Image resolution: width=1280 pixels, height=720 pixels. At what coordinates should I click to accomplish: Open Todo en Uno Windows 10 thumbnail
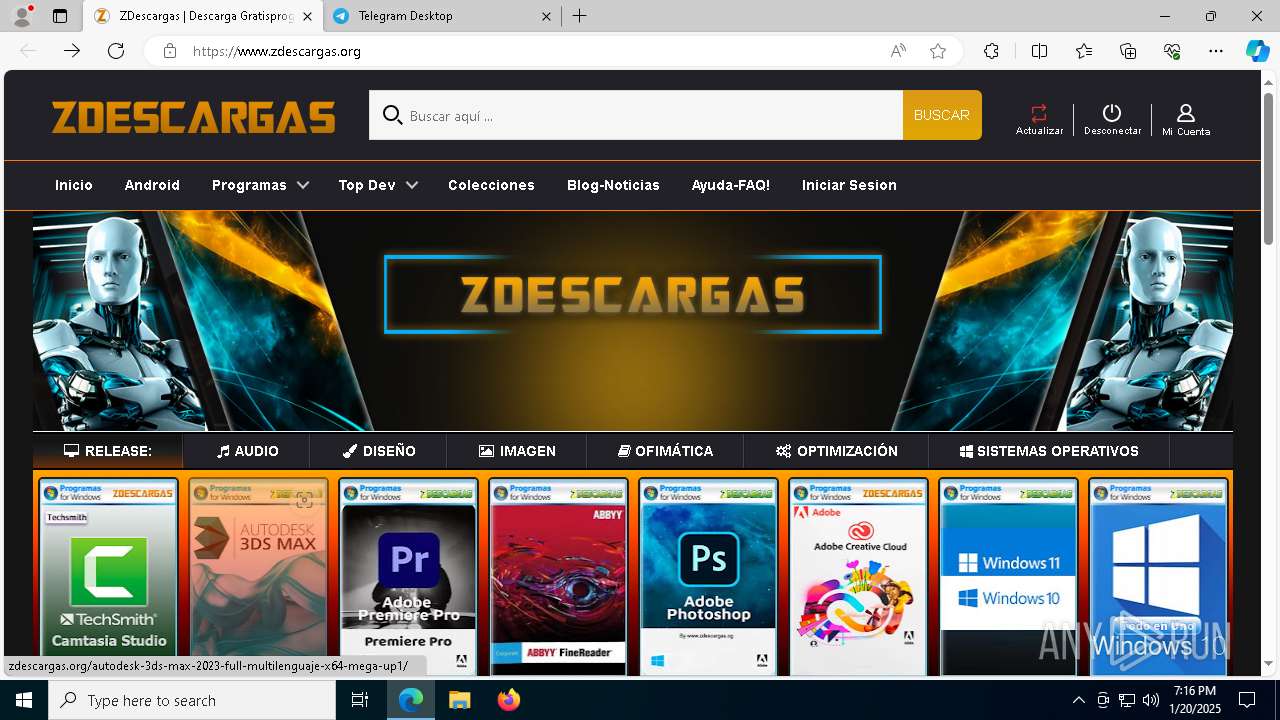point(1158,577)
